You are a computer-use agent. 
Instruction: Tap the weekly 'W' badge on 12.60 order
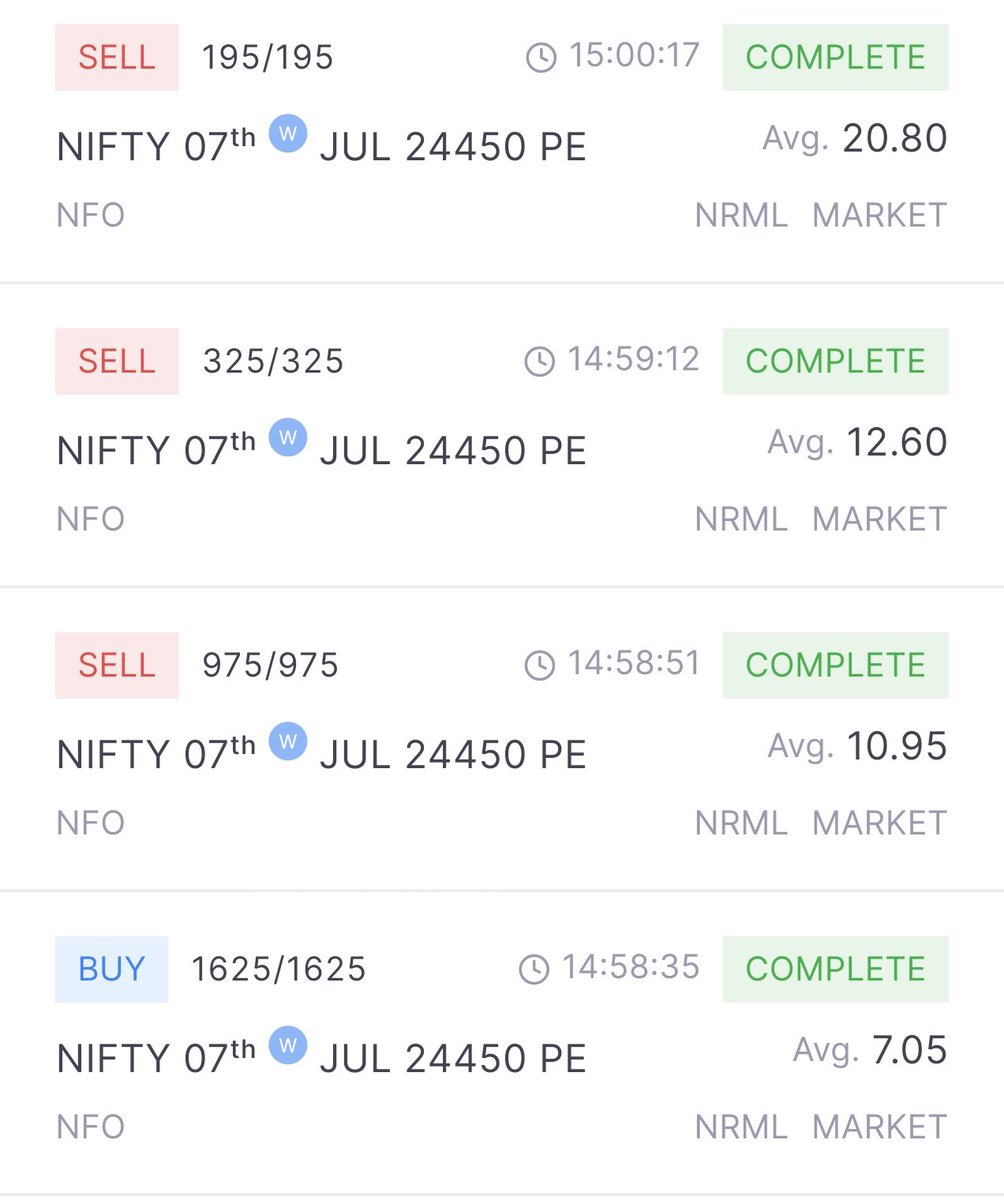point(288,438)
